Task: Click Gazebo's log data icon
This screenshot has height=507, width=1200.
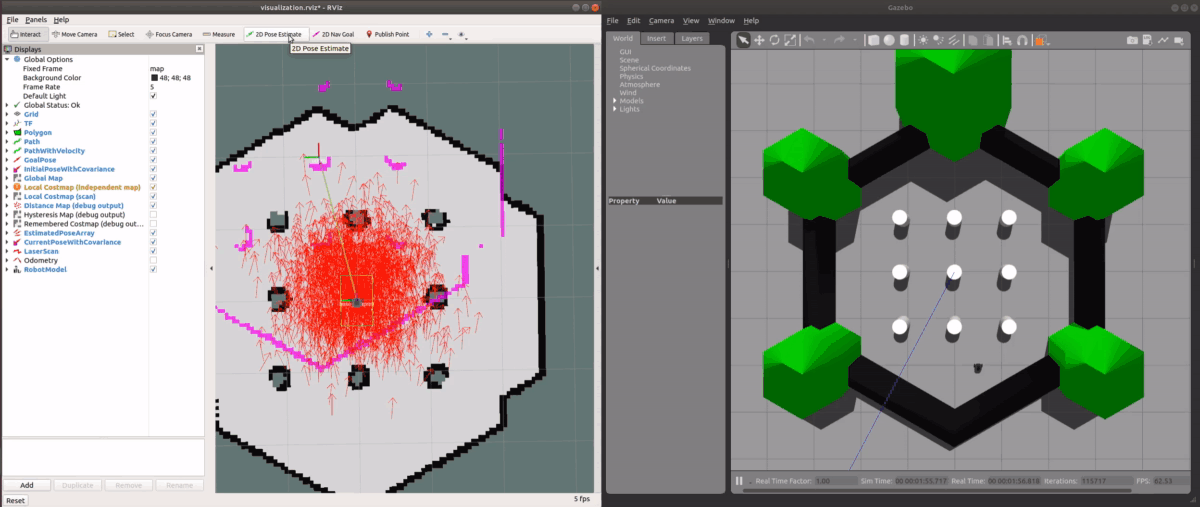Action: tap(1148, 40)
